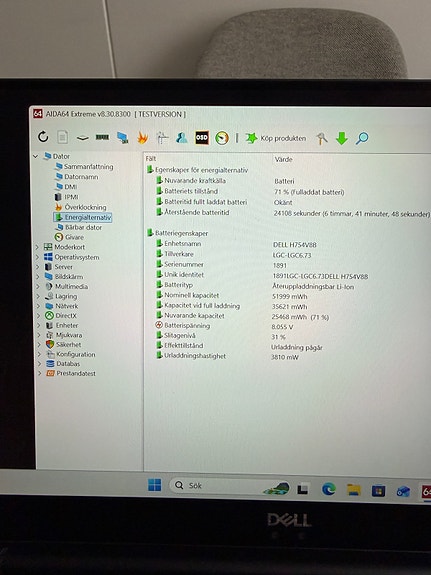
Task: Expand the Operativsystem tree node
Action: coord(37,257)
